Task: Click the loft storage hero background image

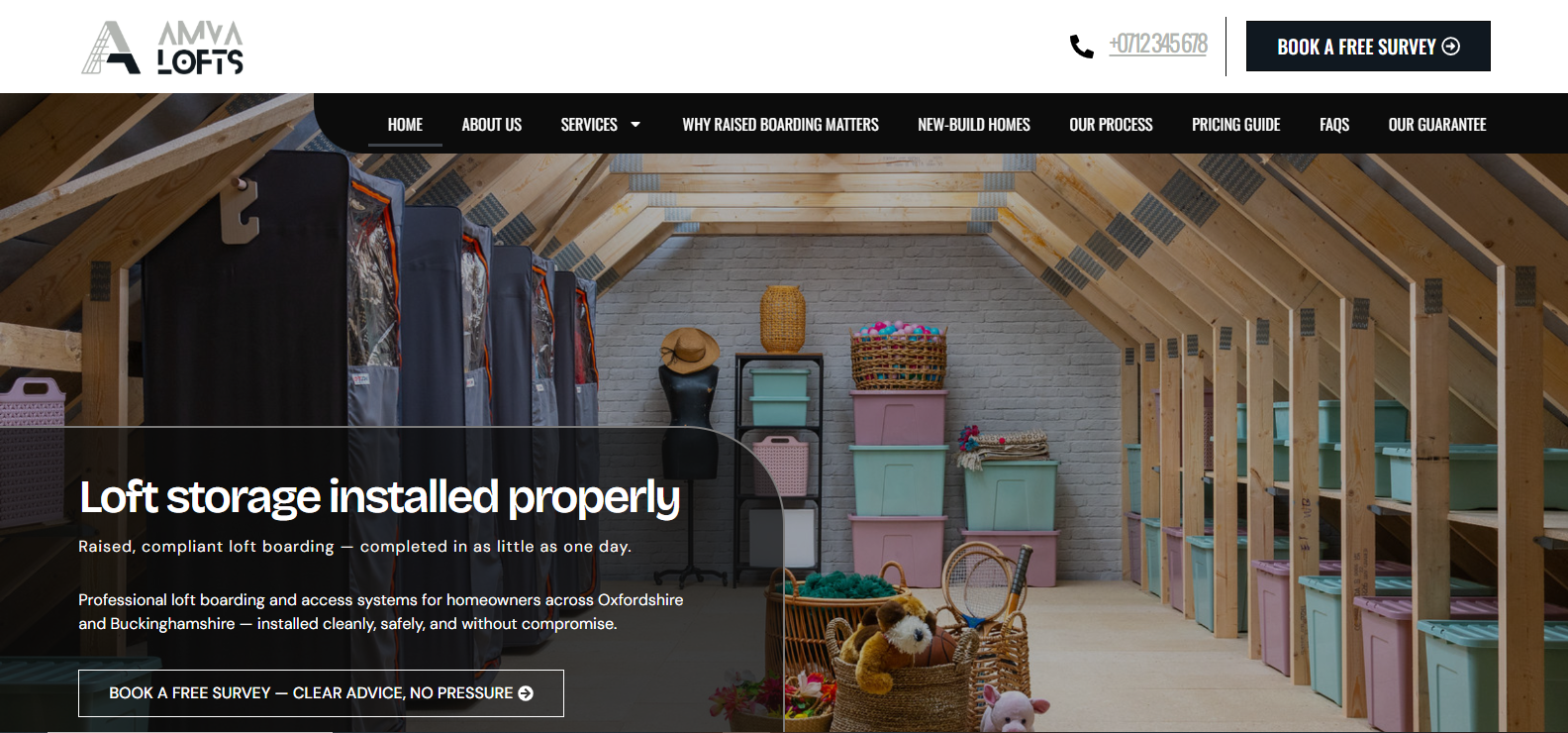Action: [x=1089, y=396]
